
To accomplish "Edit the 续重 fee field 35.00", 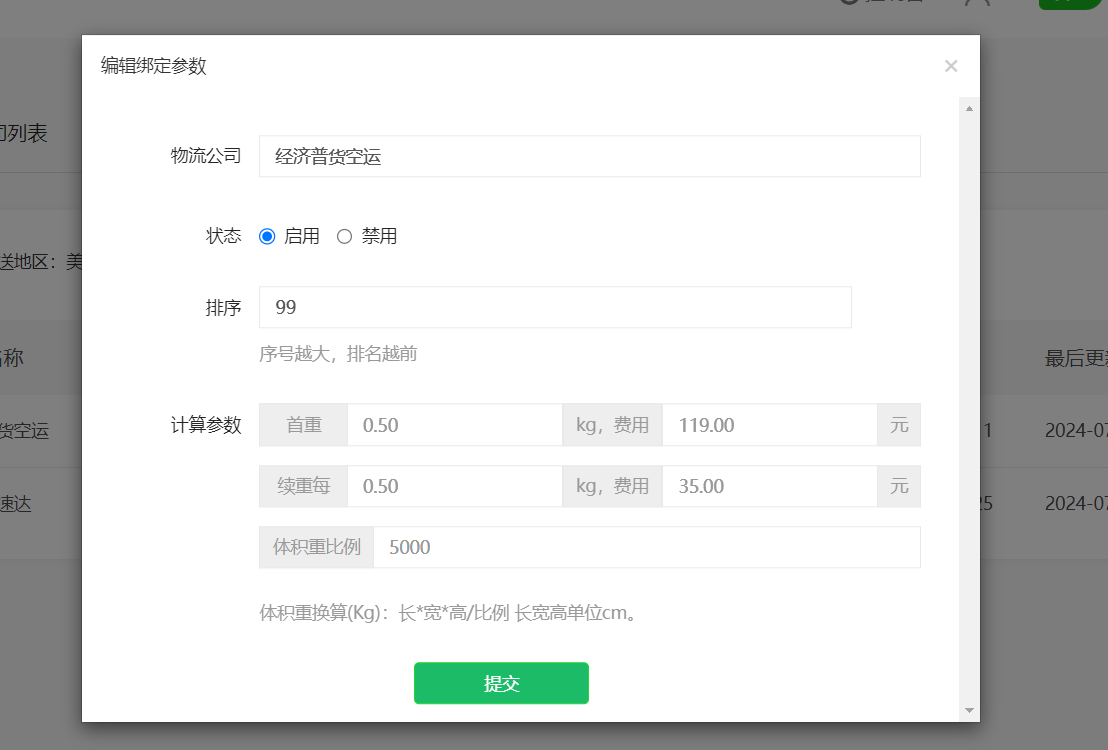I will (x=770, y=486).
